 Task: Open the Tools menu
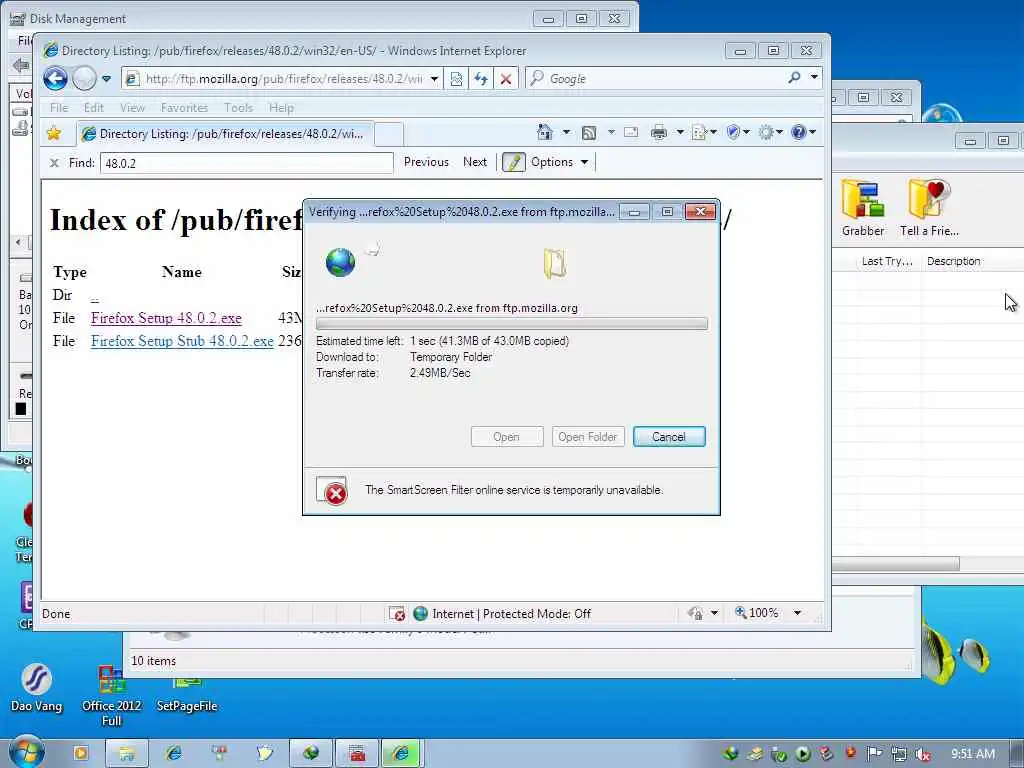(x=238, y=108)
